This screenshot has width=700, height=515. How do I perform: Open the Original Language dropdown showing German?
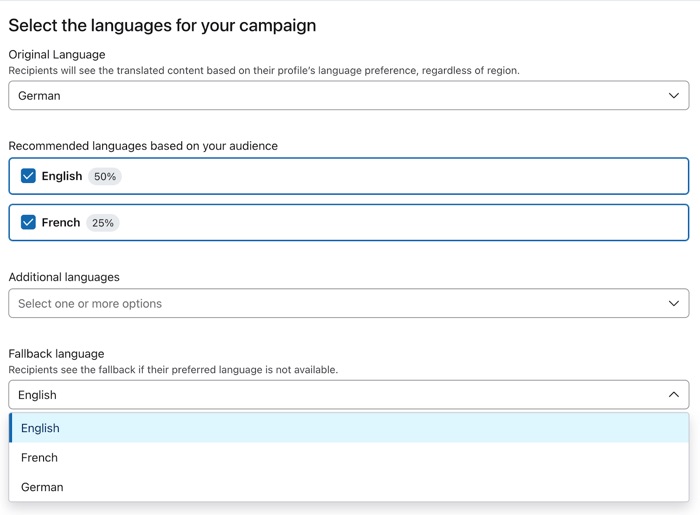tap(340, 96)
